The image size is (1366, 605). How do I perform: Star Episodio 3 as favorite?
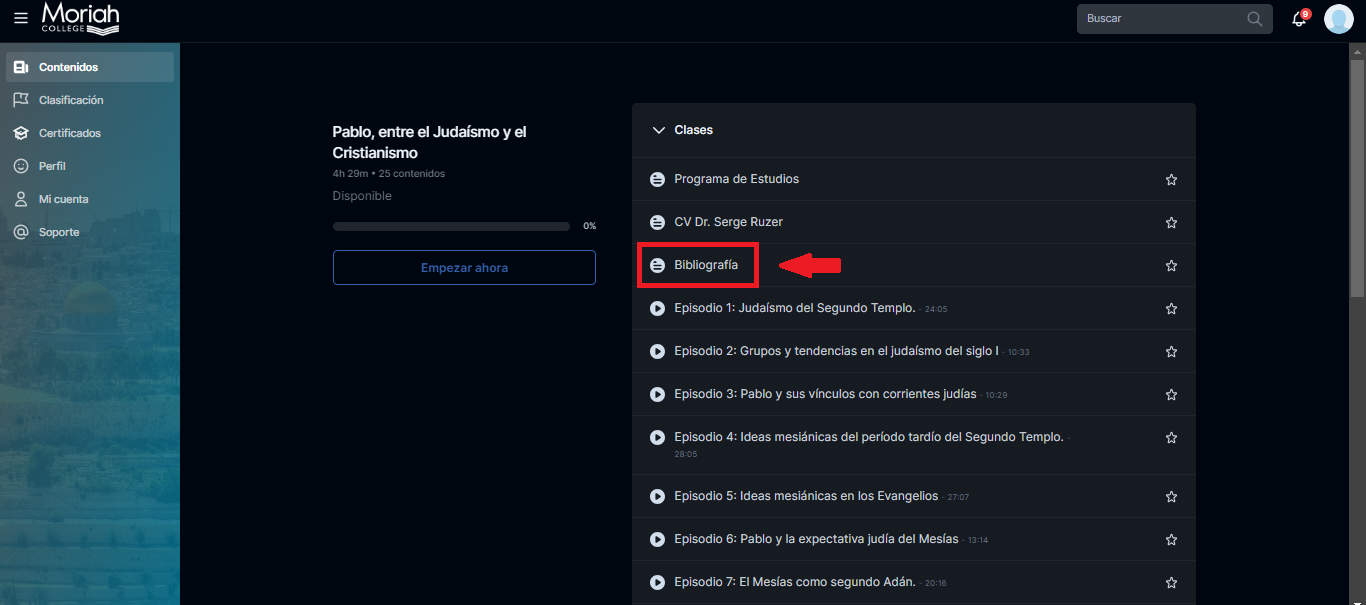(1171, 395)
